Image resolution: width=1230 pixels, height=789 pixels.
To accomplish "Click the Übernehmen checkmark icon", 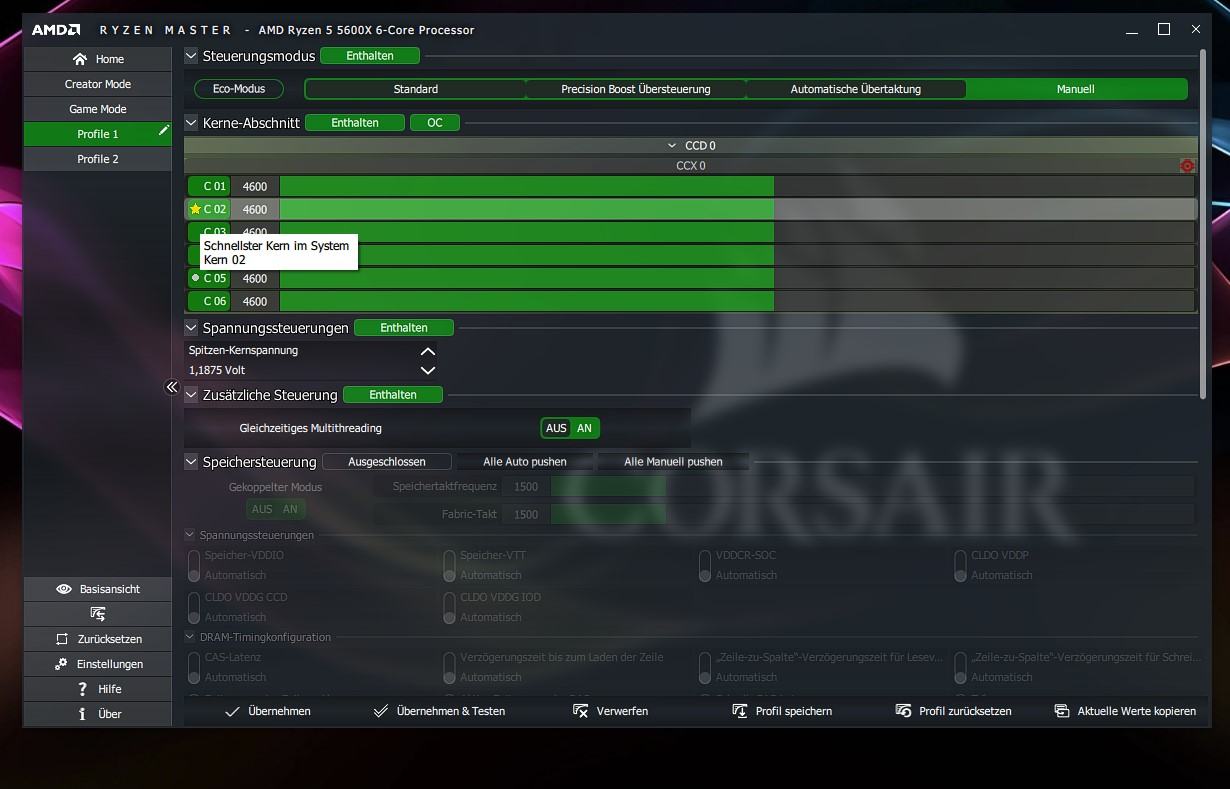I will pos(232,711).
